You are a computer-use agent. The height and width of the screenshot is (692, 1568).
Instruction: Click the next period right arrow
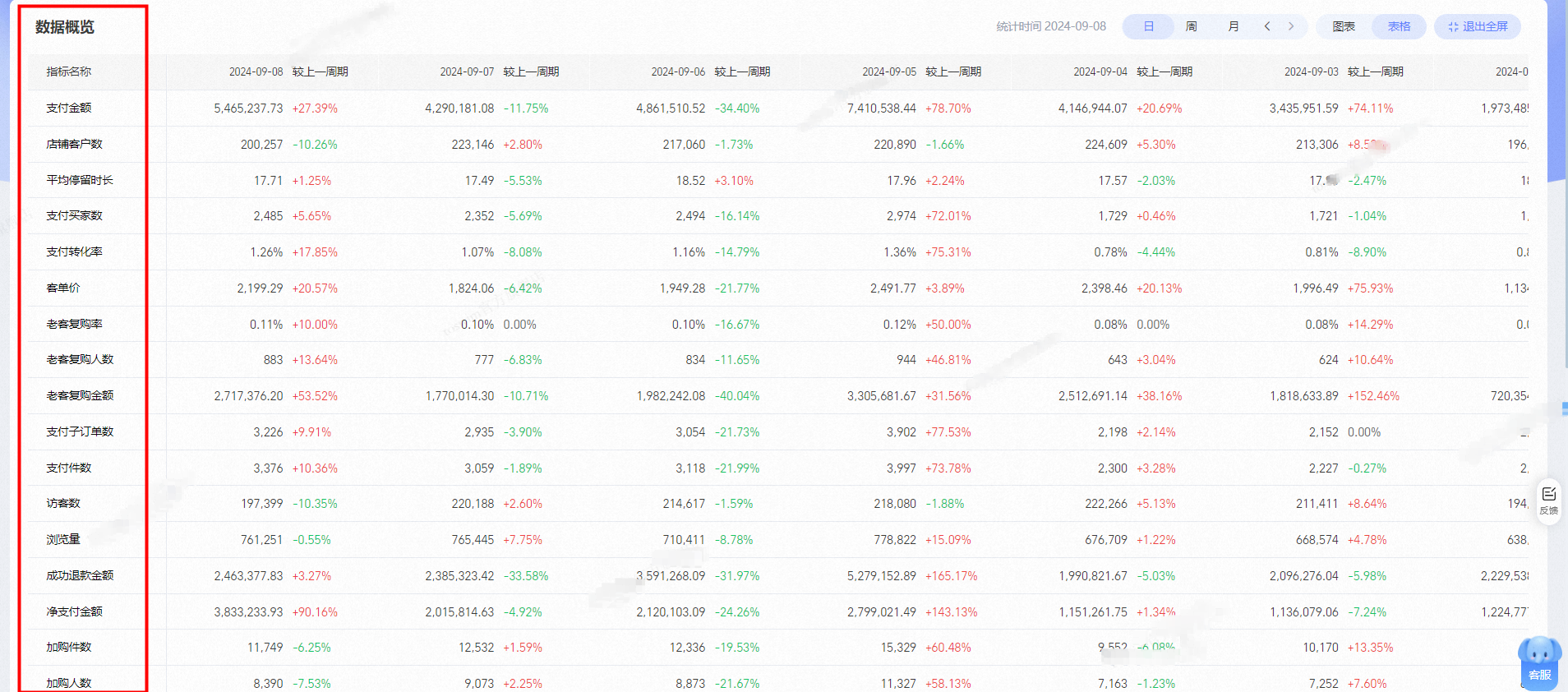pyautogui.click(x=1291, y=26)
